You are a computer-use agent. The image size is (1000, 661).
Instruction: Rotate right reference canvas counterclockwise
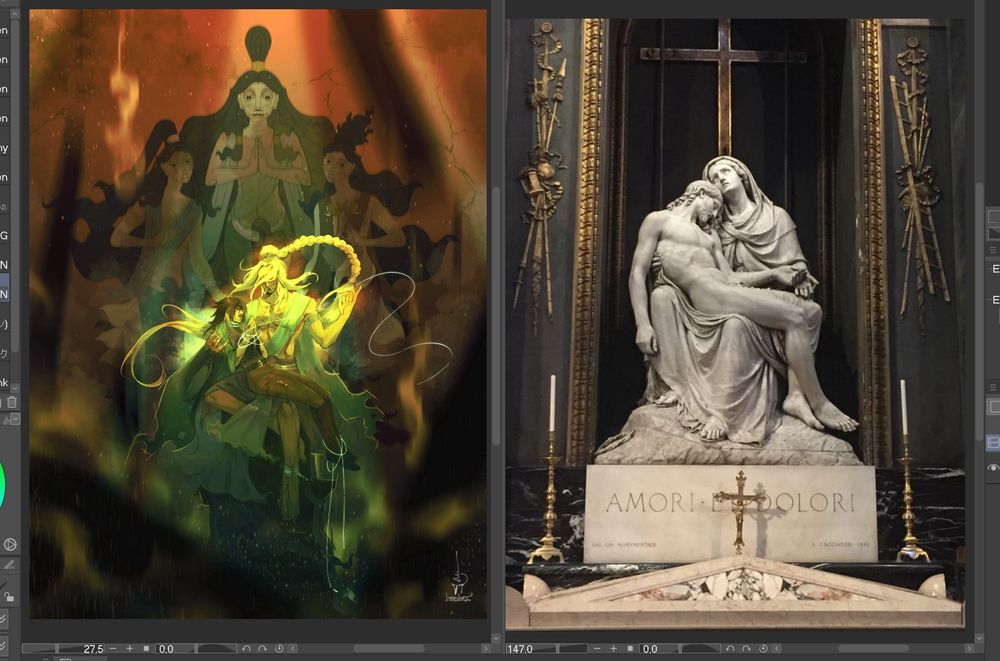(731, 648)
